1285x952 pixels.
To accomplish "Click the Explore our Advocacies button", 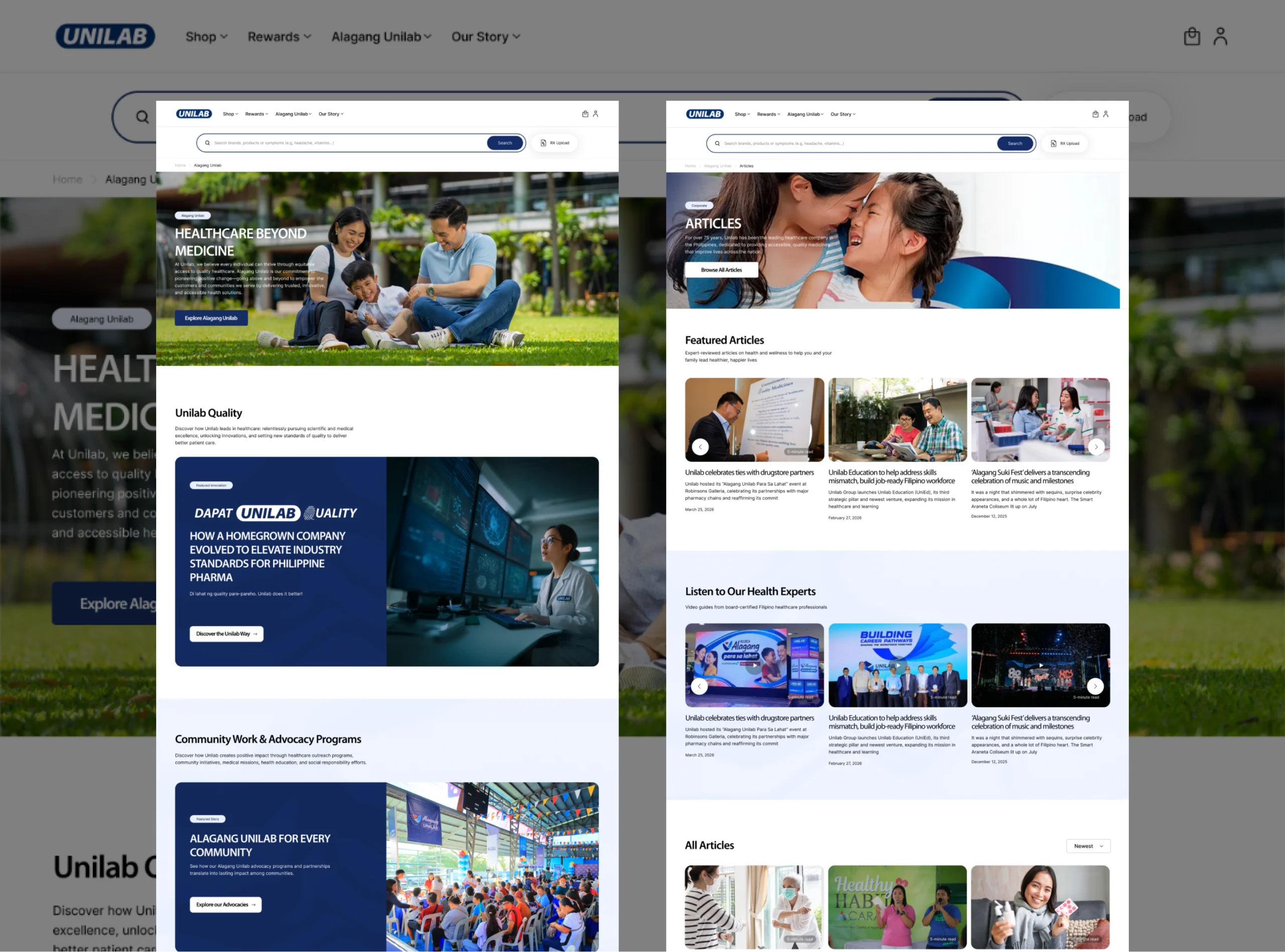I will click(x=226, y=905).
